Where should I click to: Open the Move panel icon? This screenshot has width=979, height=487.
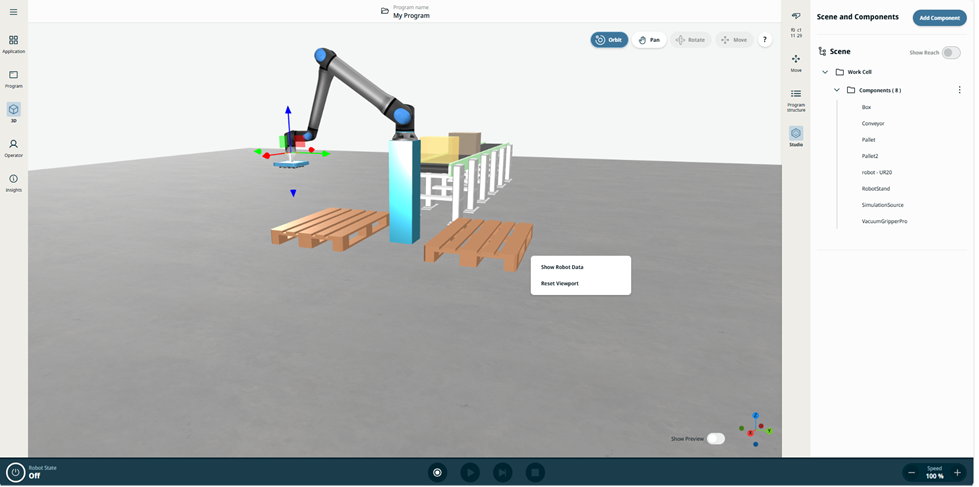pos(796,62)
